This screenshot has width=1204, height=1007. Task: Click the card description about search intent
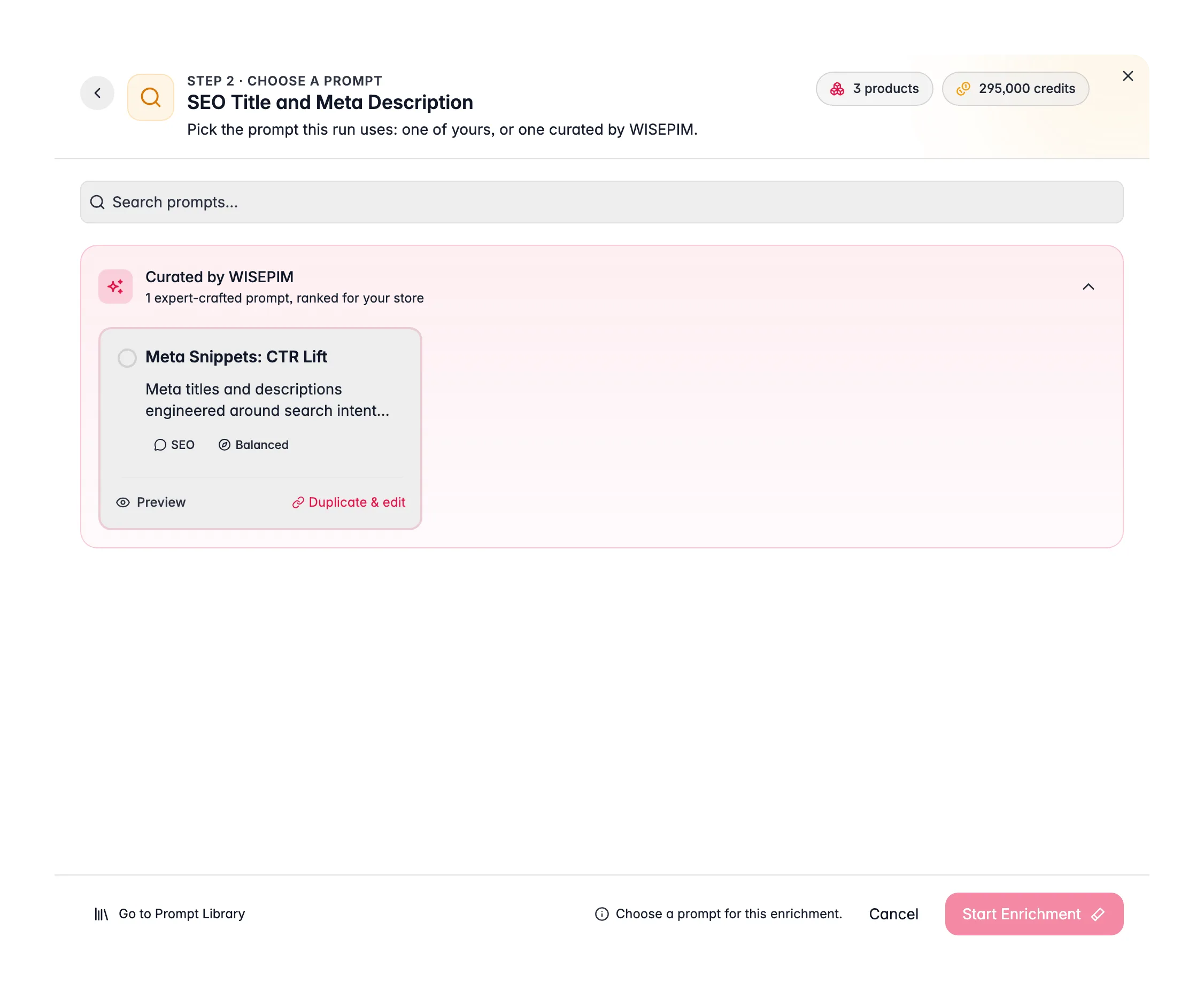(x=267, y=400)
